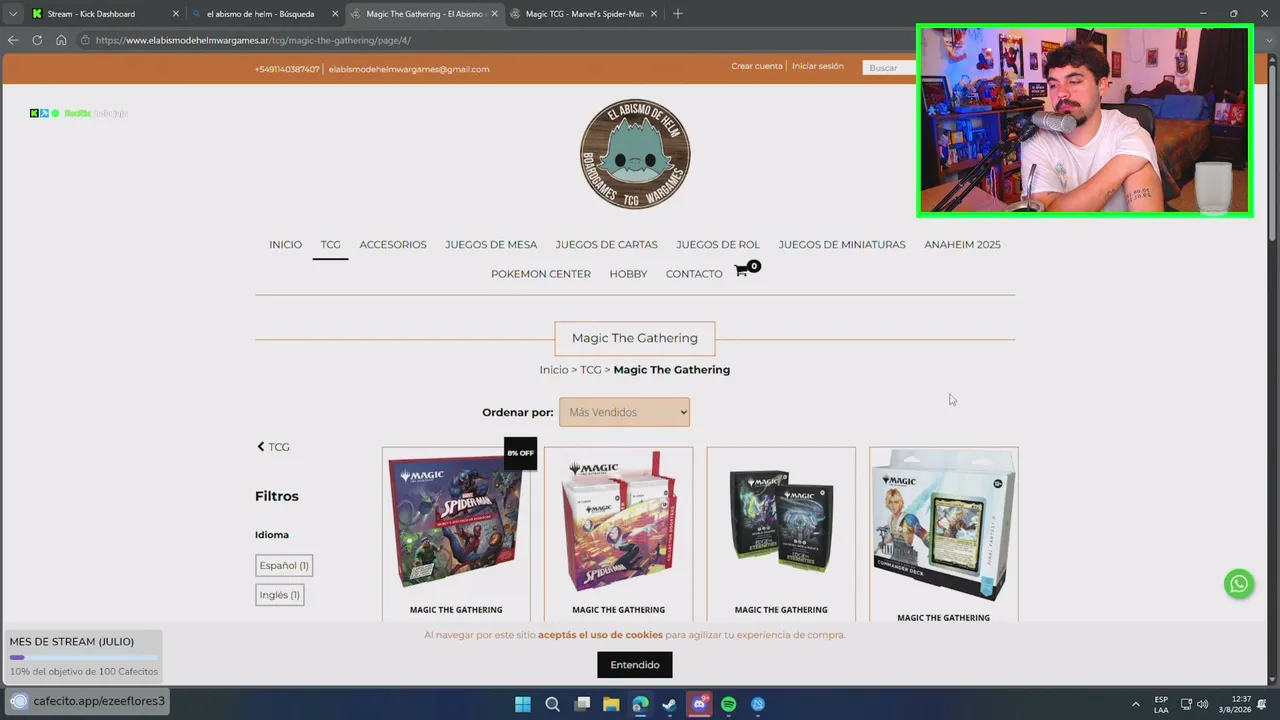Image resolution: width=1280 pixels, height=720 pixels.
Task: Open the tab search chevron
Action: tap(12, 14)
